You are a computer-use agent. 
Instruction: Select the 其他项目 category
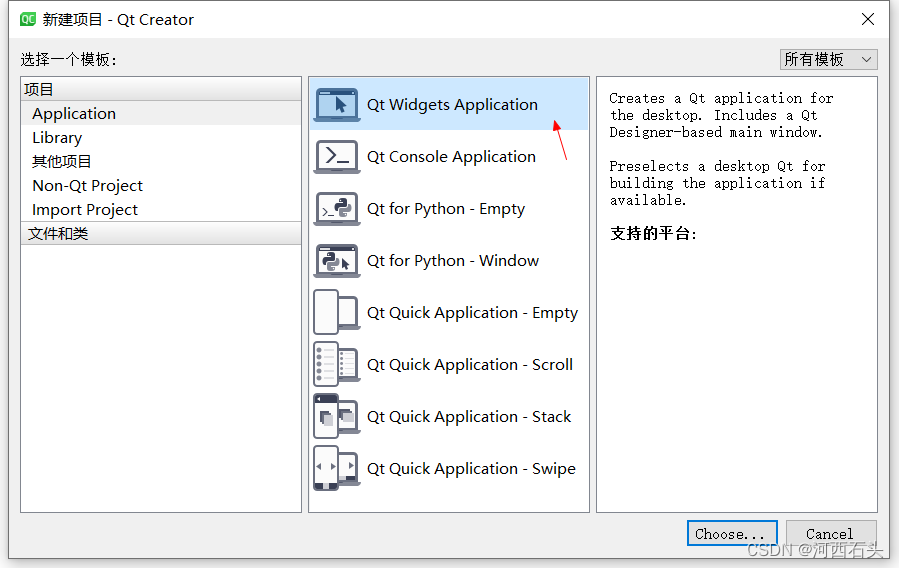point(161,162)
